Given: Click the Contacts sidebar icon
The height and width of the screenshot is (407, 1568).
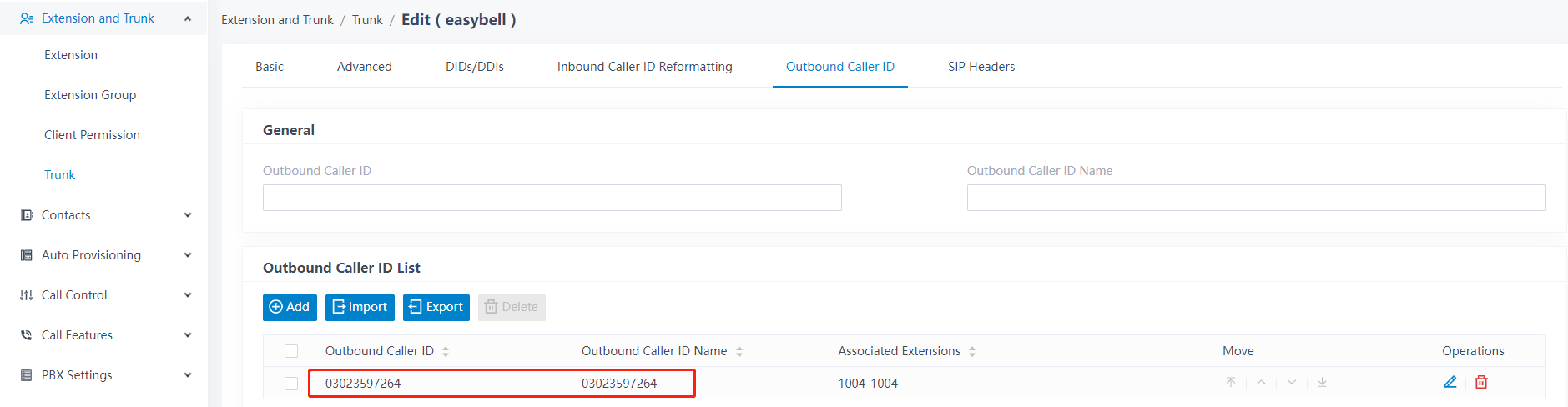Looking at the screenshot, I should click(x=27, y=215).
